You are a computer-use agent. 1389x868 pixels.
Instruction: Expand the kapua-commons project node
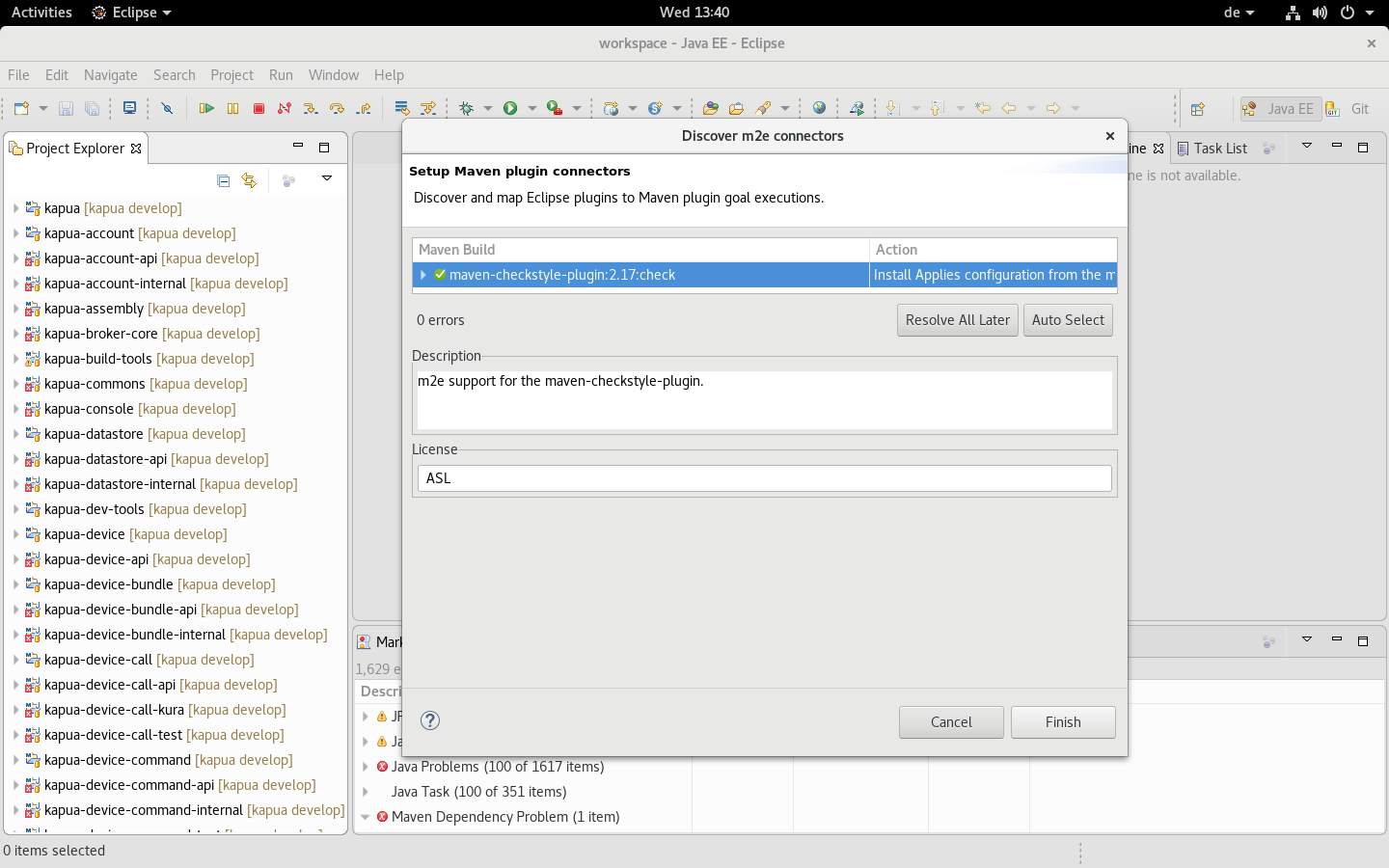(14, 384)
